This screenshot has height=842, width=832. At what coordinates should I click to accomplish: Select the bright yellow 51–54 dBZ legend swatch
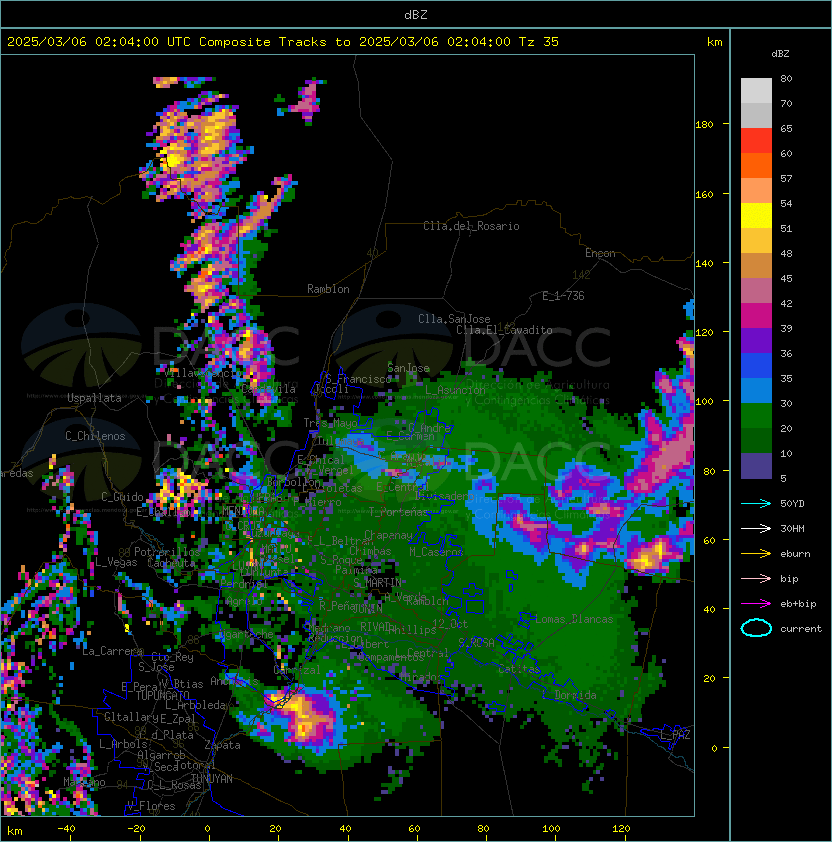756,216
